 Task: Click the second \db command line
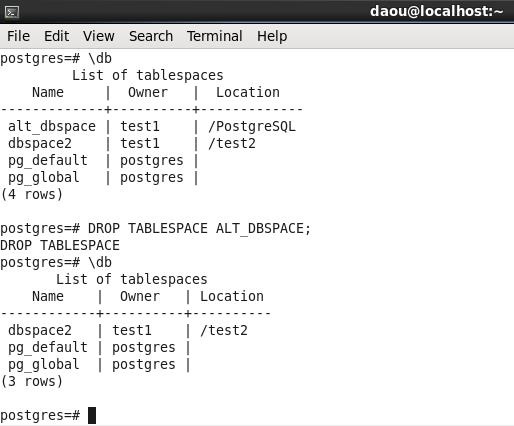tap(56, 263)
